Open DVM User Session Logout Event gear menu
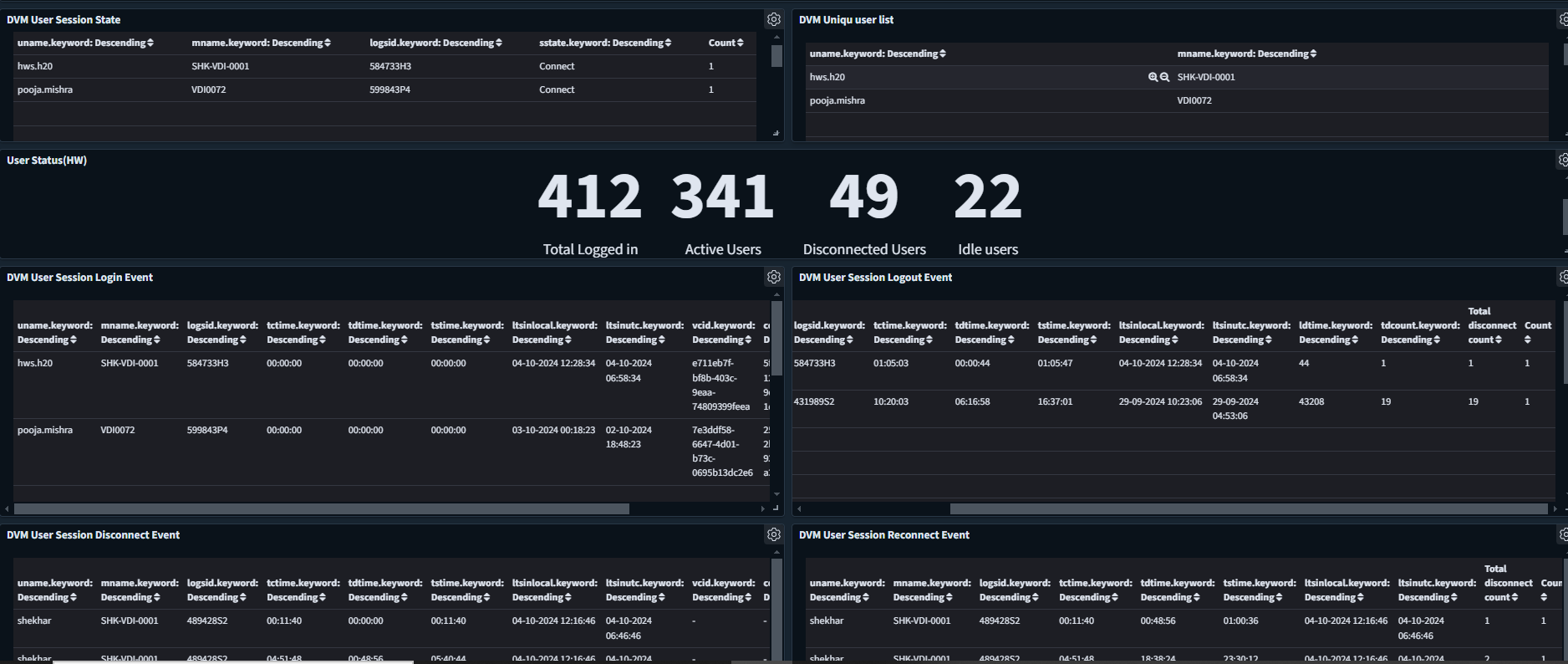This screenshot has height=664, width=1568. click(x=1563, y=277)
